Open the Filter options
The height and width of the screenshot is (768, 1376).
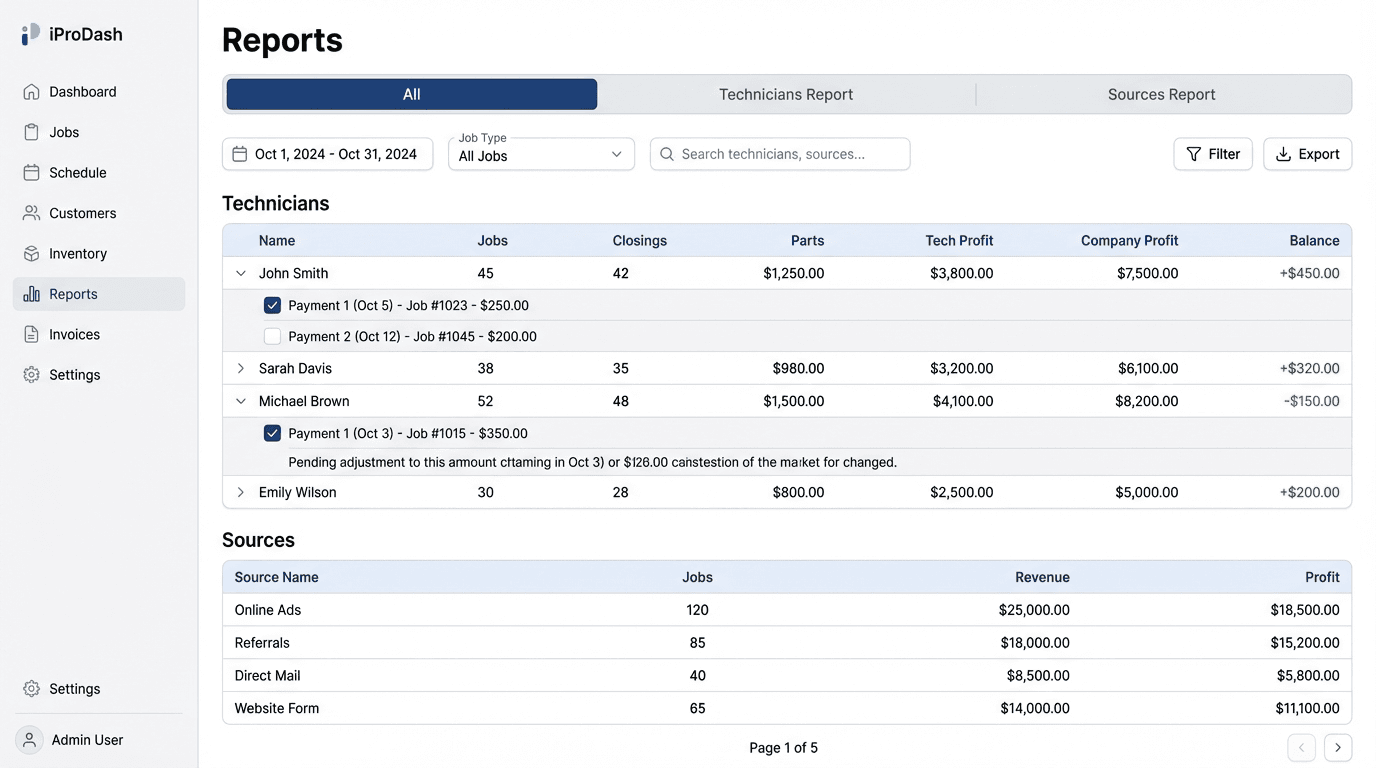pos(1213,154)
